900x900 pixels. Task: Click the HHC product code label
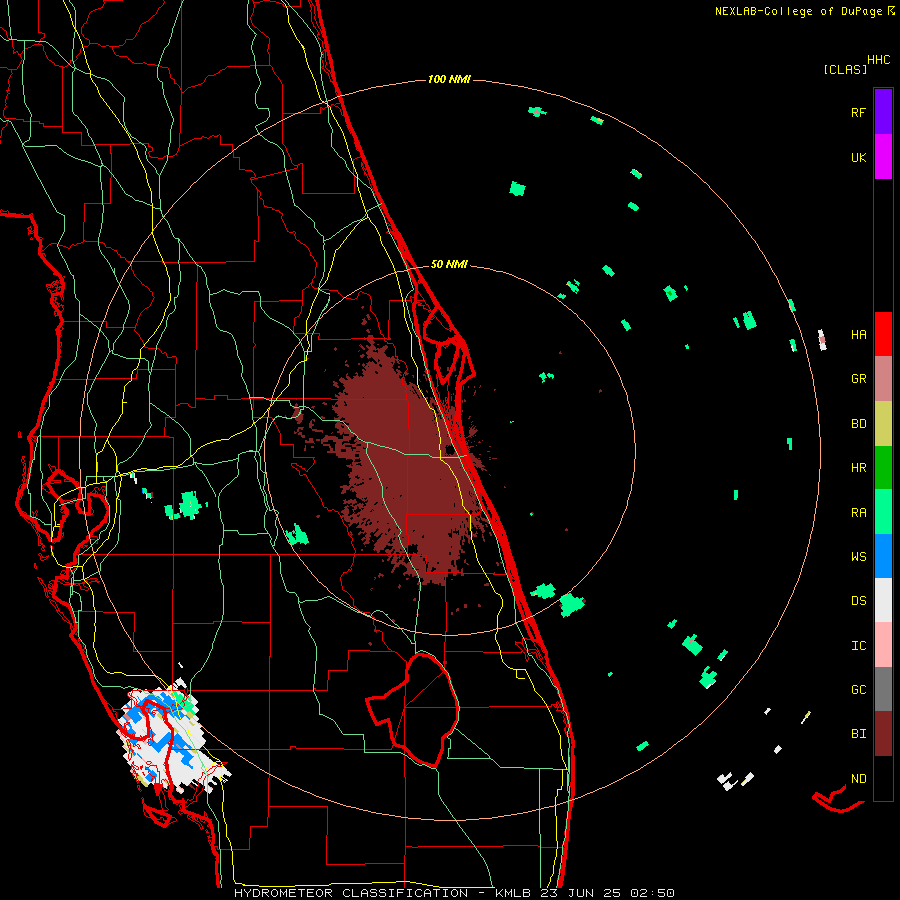coord(879,60)
